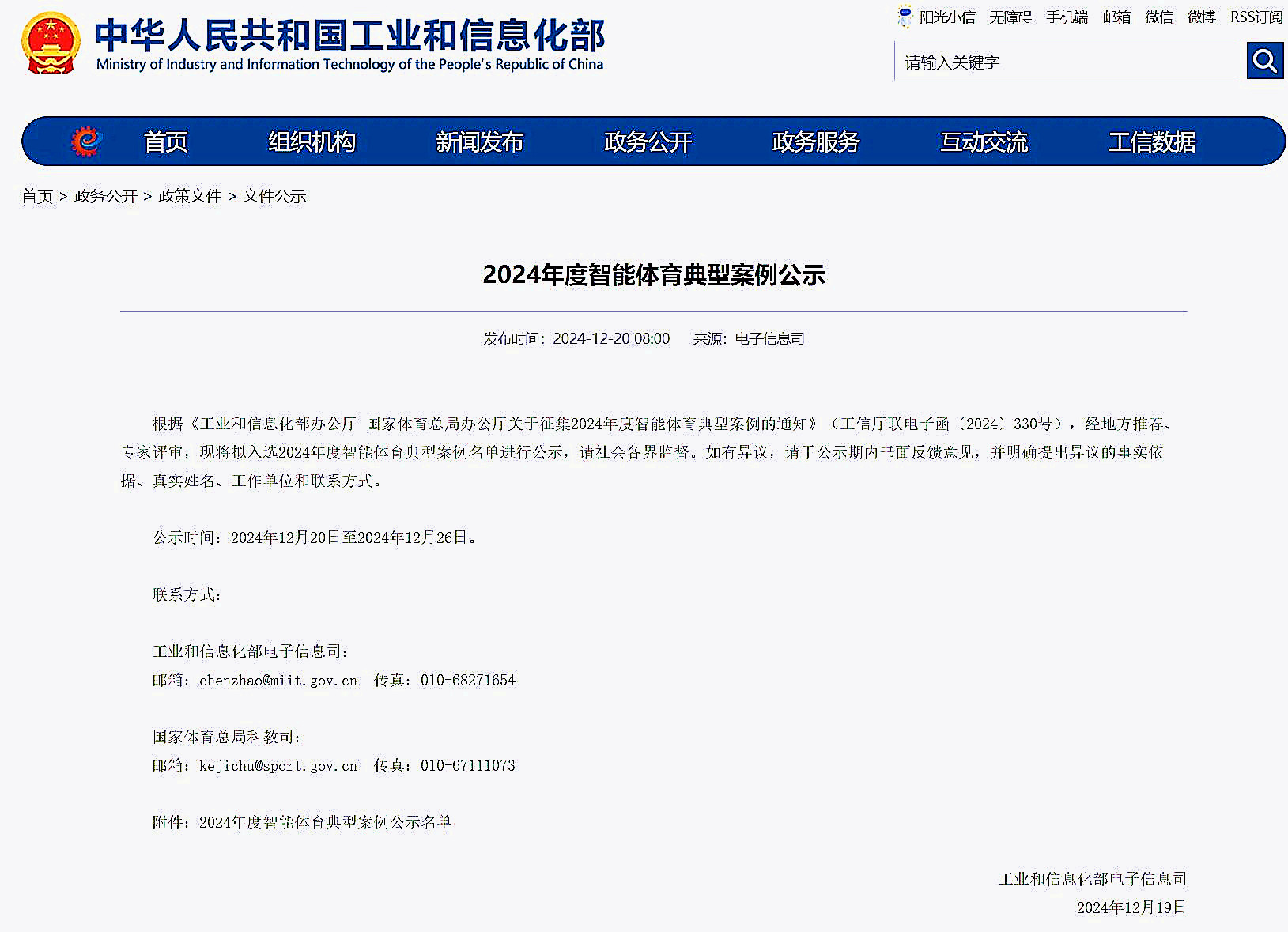Enable 无障碍 accessibility mode
Screen dimensions: 1288x932
[x=1010, y=17]
